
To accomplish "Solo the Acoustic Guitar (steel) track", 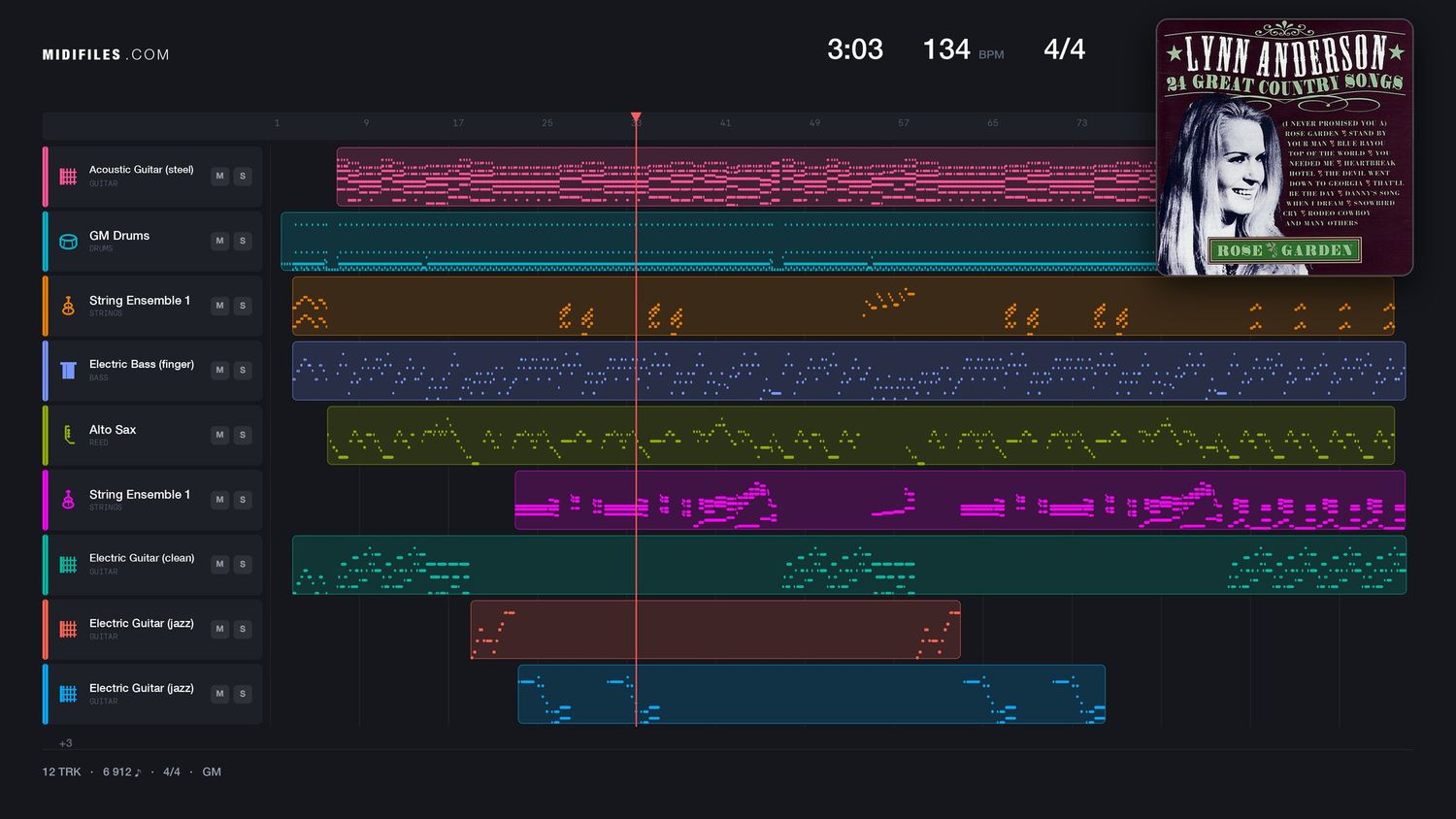I will click(243, 176).
